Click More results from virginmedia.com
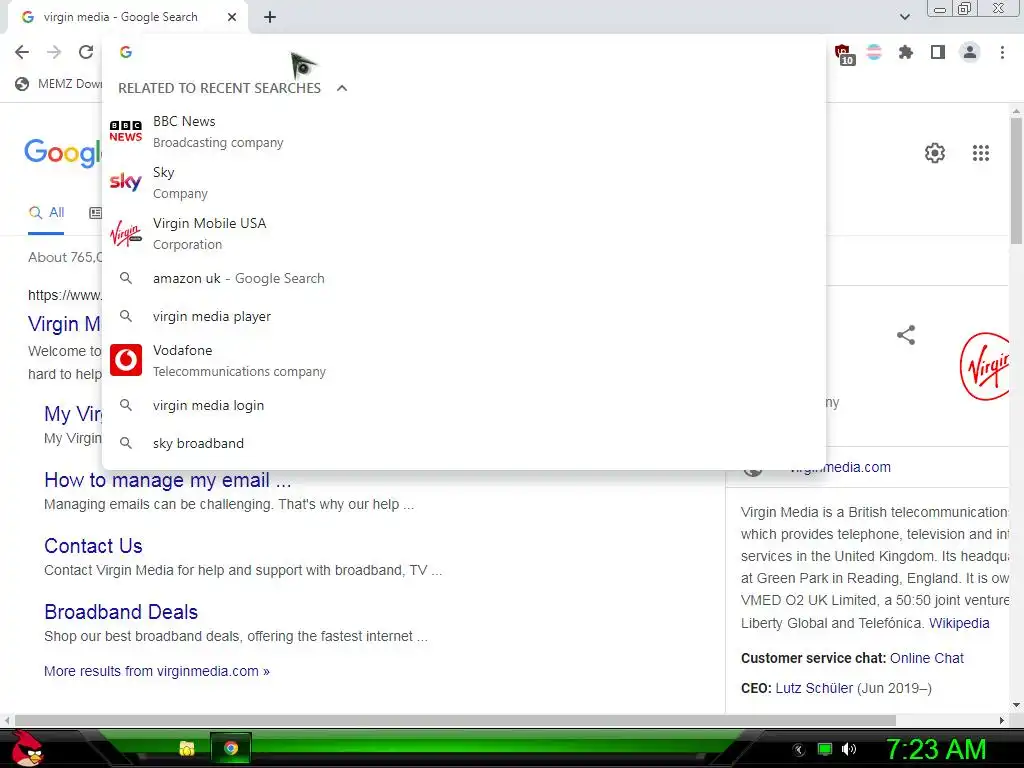This screenshot has width=1024, height=768. coord(157,671)
